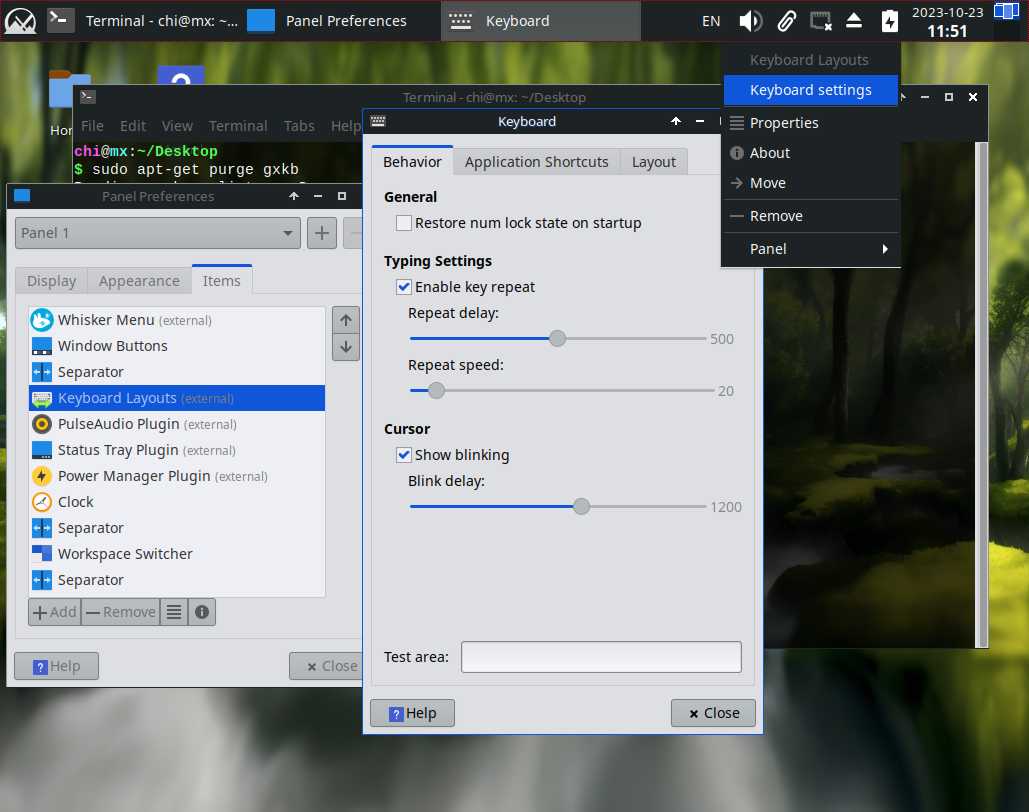This screenshot has width=1029, height=812.
Task: Click the EN keyboard layout indicator
Action: (711, 21)
